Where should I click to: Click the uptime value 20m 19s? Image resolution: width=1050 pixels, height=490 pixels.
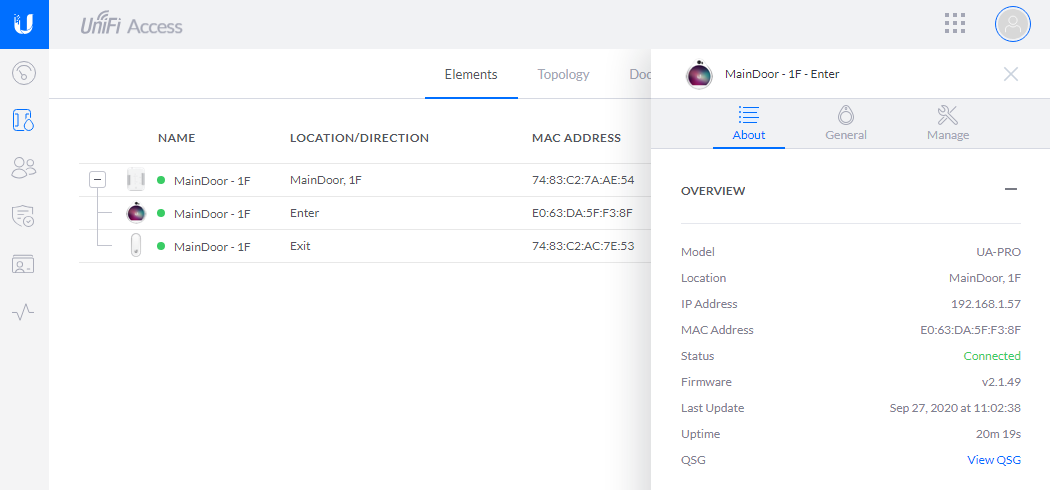pos(998,434)
